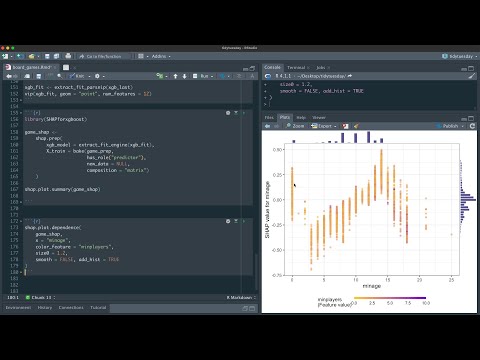The width and height of the screenshot is (480, 360).
Task: Switch to the Files tab
Action: 269,117
